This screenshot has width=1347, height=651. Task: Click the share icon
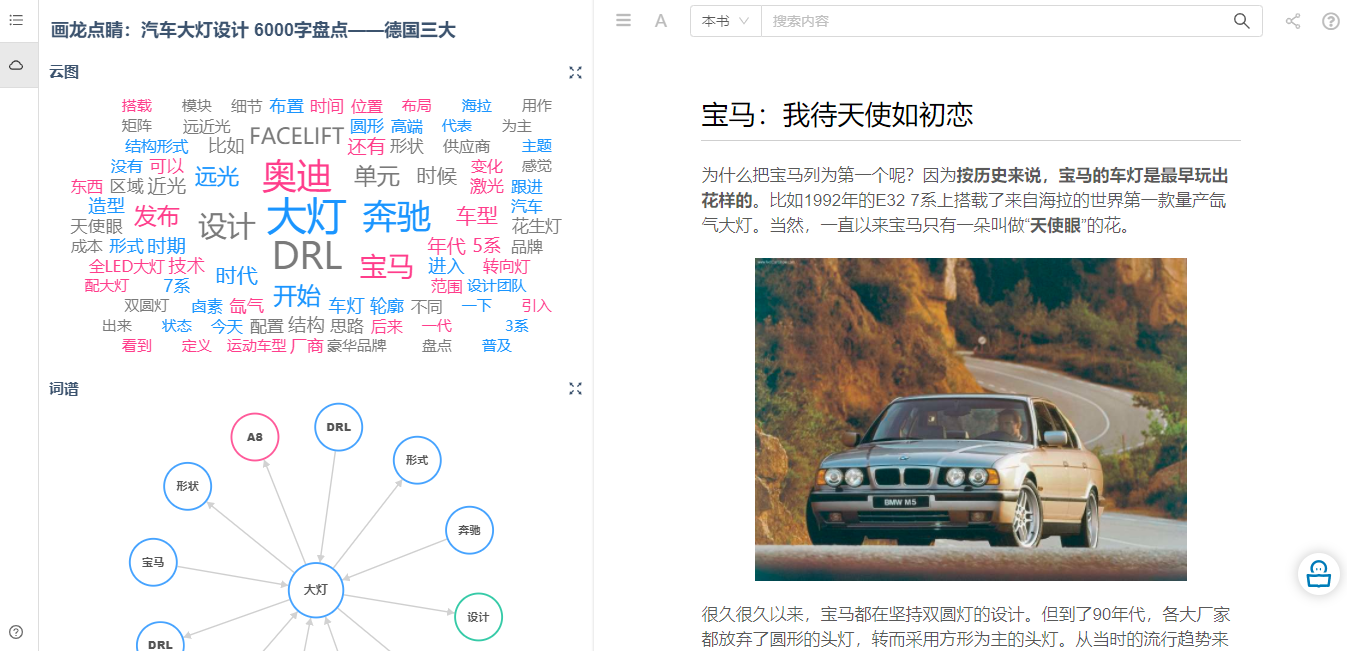(x=1293, y=21)
